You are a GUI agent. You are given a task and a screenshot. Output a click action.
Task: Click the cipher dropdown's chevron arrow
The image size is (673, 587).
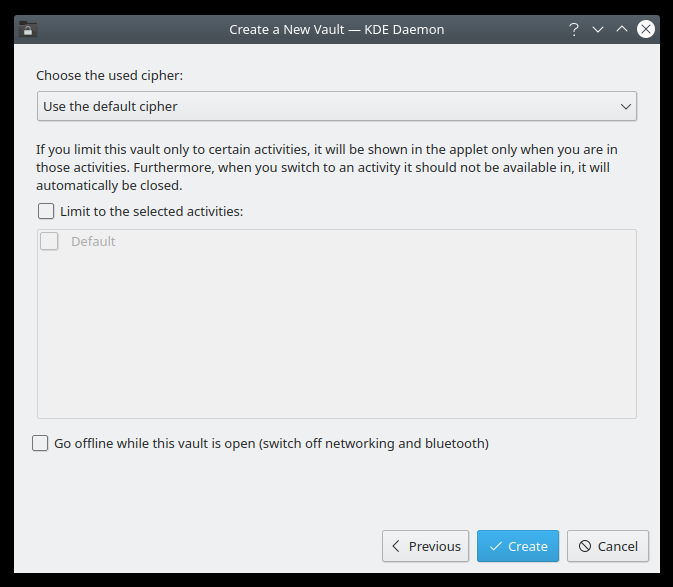(626, 106)
